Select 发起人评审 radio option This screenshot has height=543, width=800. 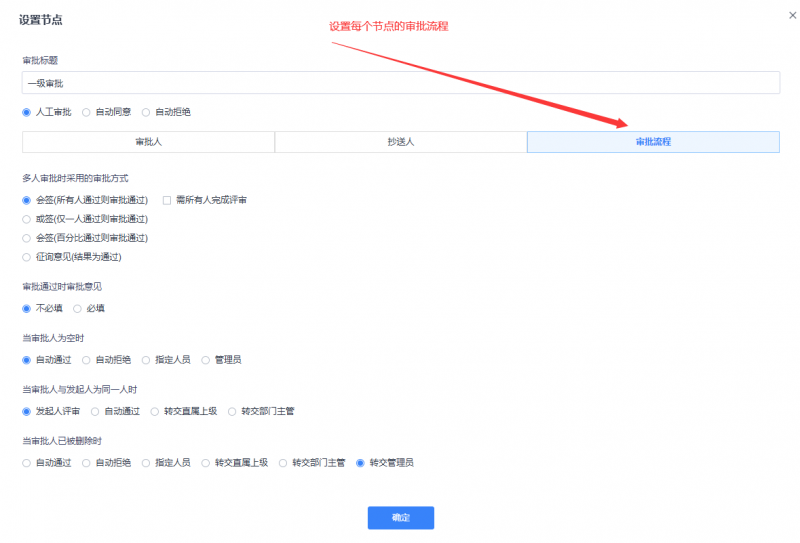(27, 411)
